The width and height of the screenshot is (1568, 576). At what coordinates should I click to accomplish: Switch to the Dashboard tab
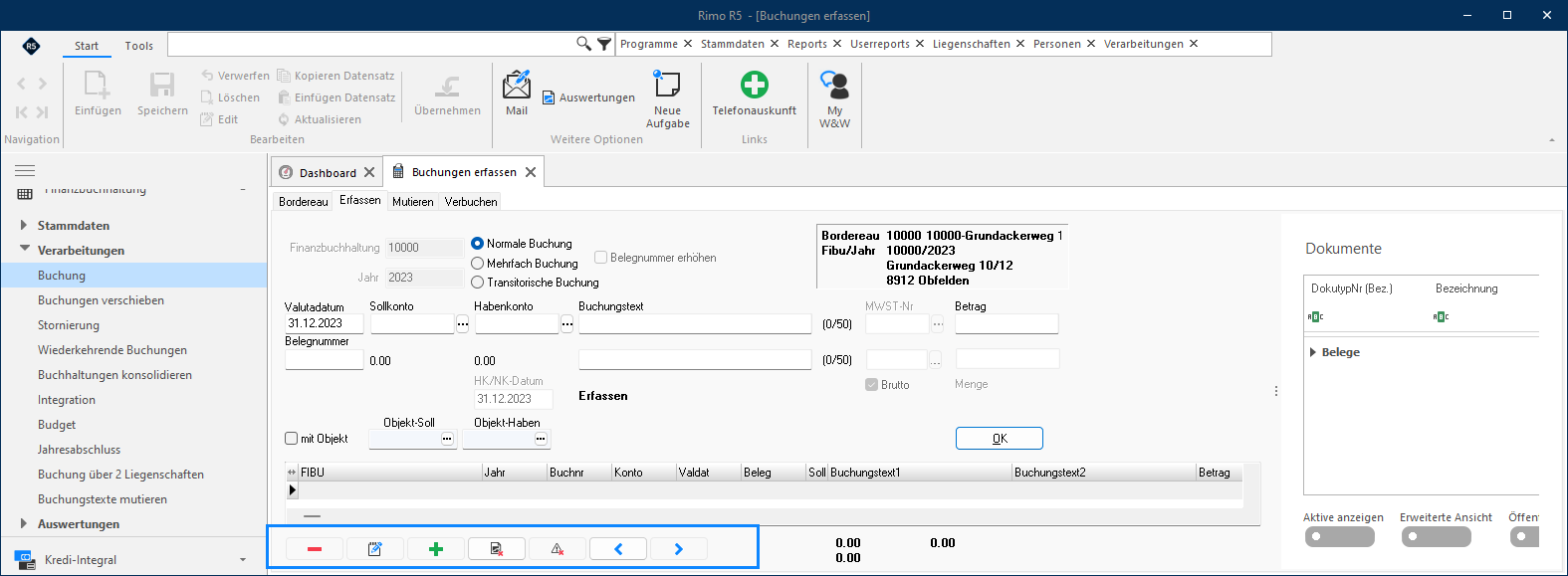(328, 172)
